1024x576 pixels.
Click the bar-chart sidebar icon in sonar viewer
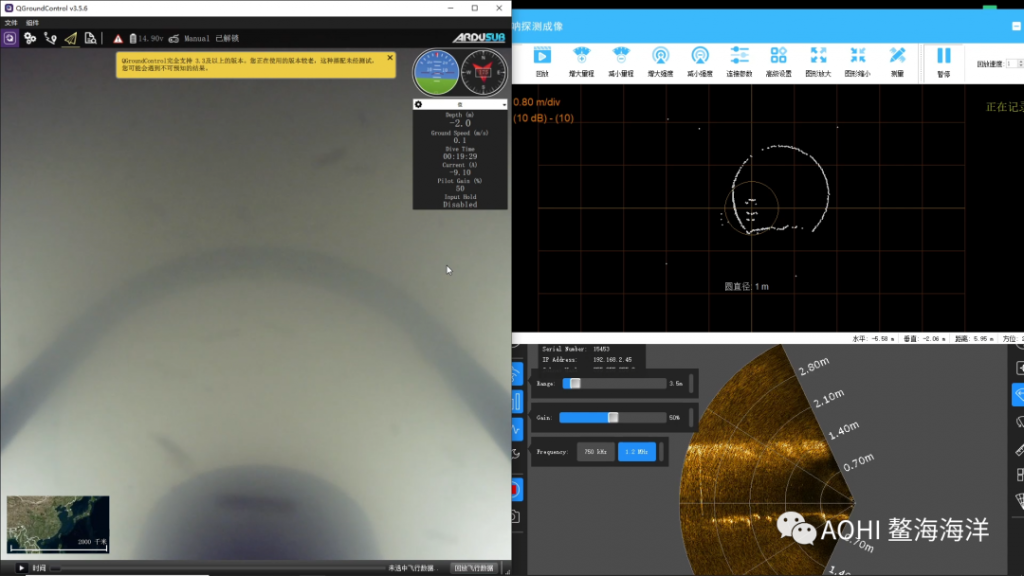[517, 401]
